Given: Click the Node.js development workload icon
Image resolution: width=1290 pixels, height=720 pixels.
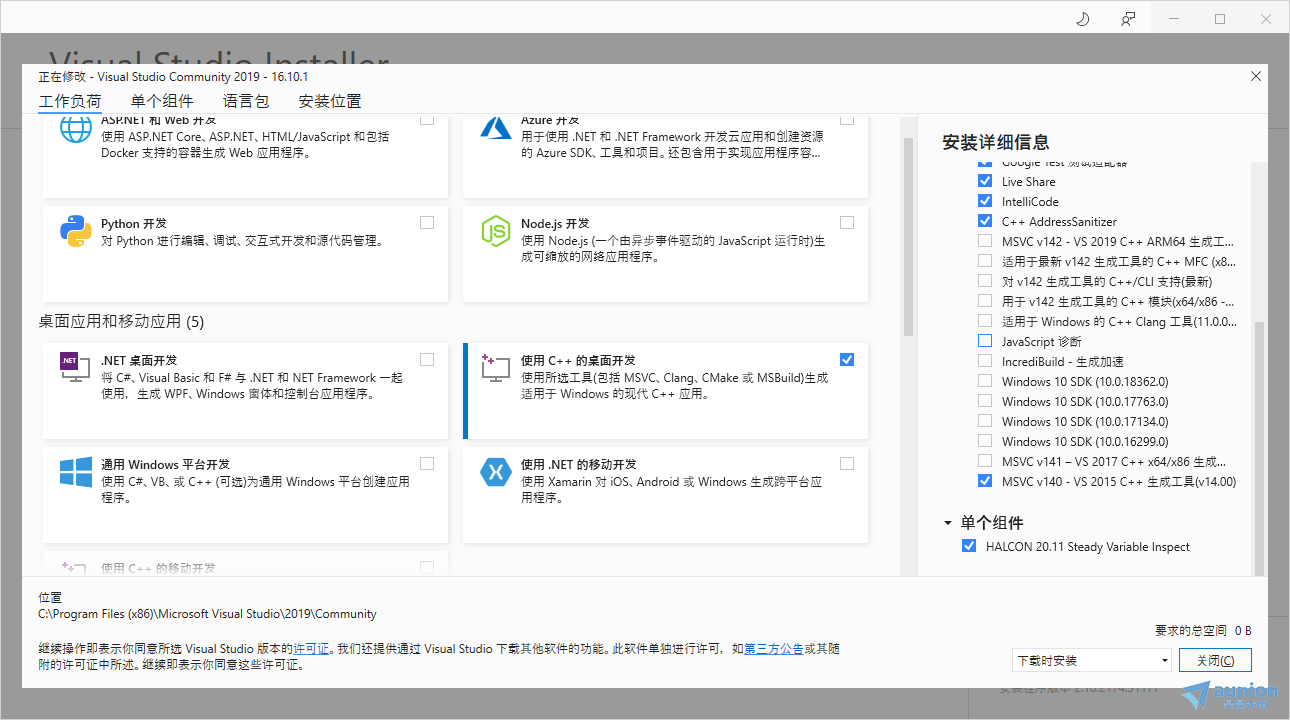Looking at the screenshot, I should [x=496, y=231].
